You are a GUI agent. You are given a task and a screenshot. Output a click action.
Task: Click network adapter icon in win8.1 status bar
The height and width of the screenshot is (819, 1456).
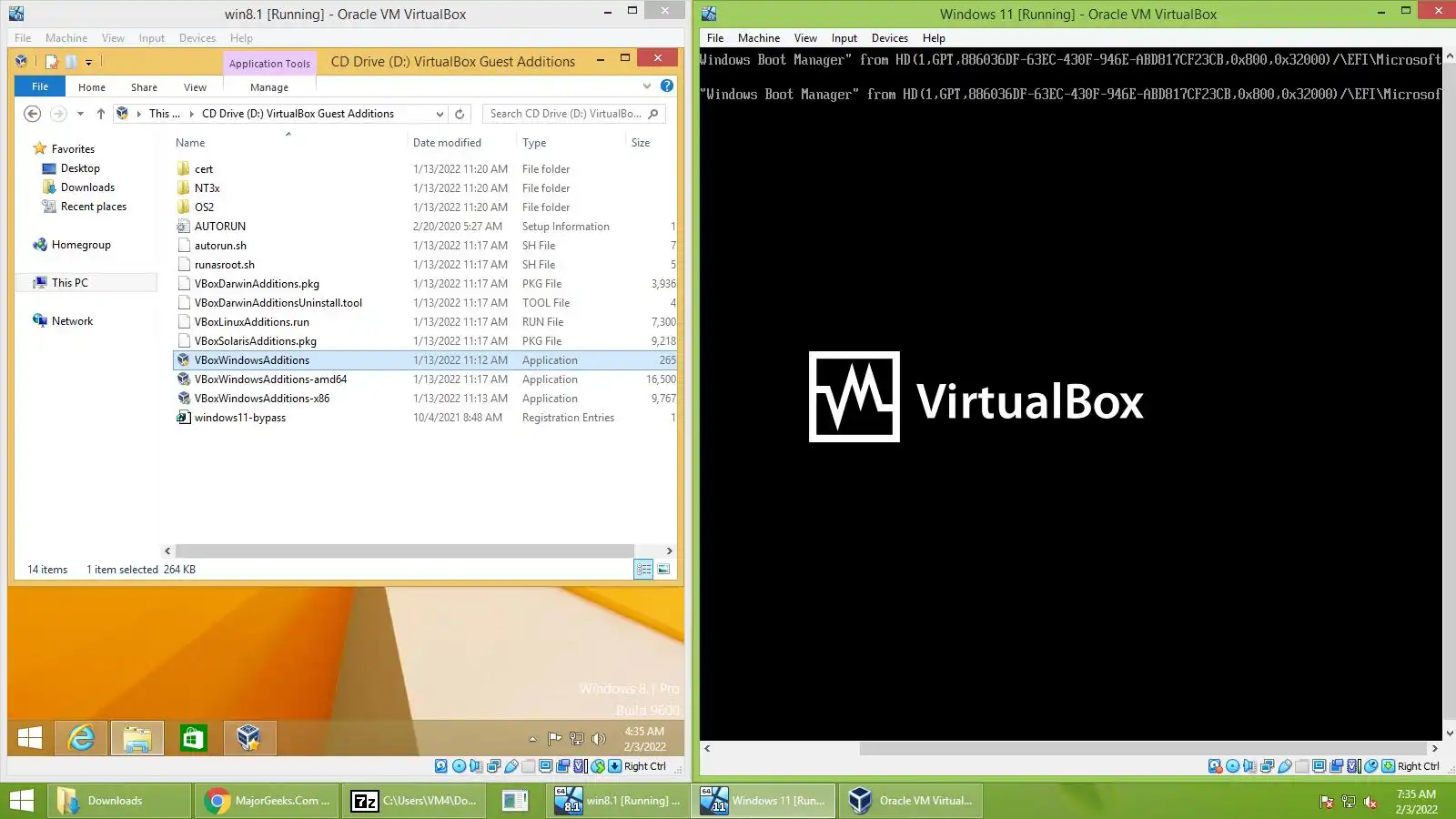493,766
